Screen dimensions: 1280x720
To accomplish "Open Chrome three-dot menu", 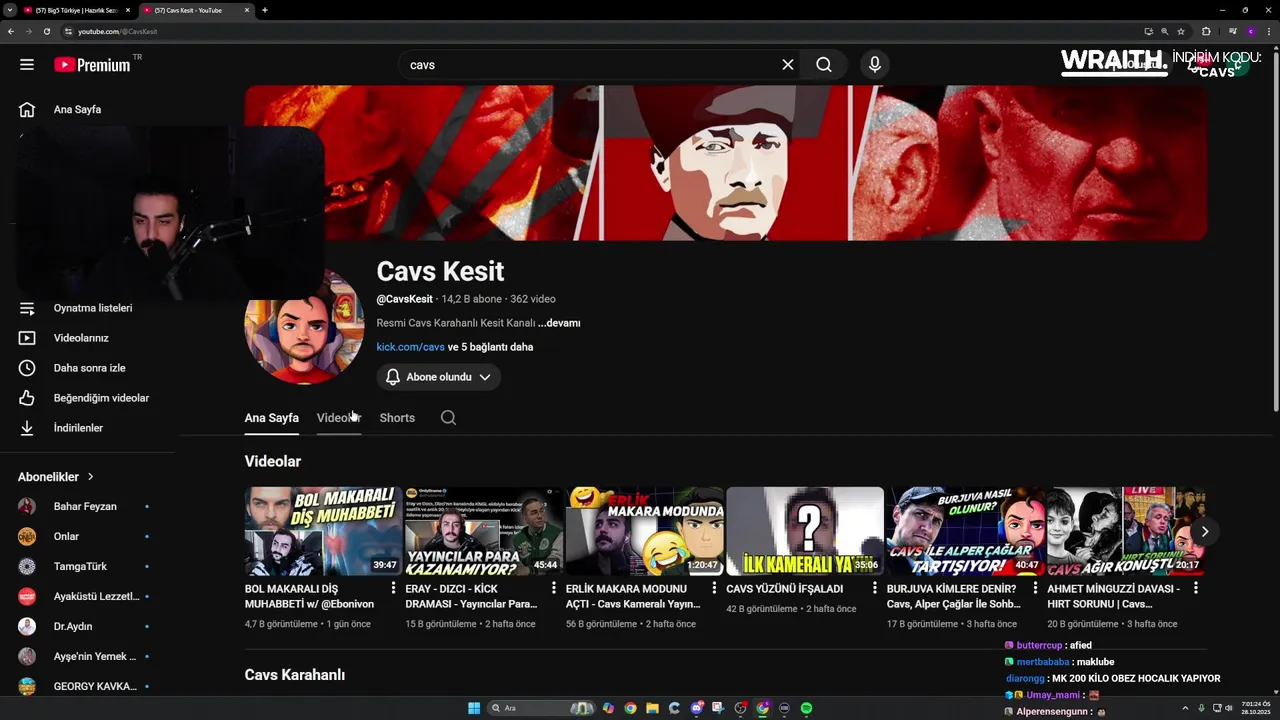I will point(1269,31).
